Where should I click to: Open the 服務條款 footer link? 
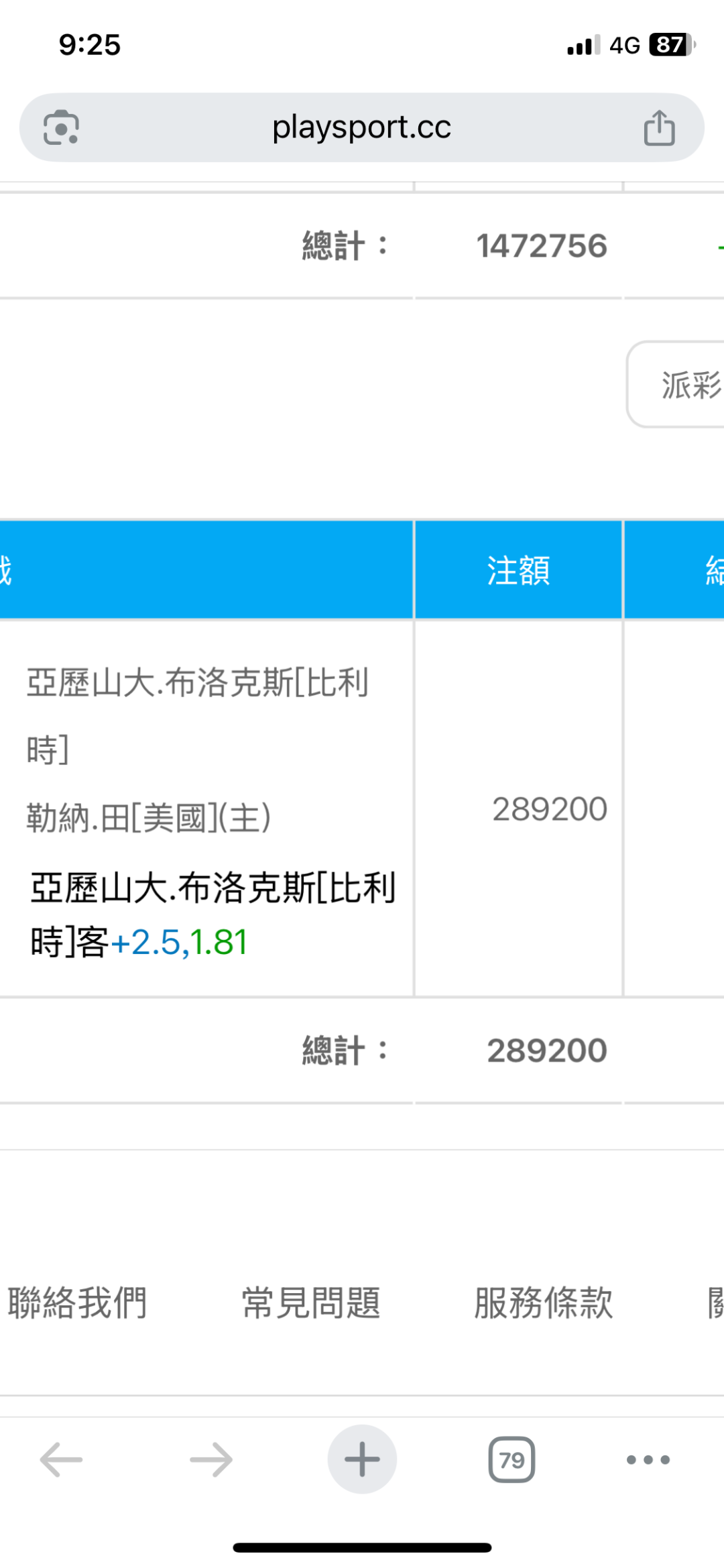point(544,1303)
